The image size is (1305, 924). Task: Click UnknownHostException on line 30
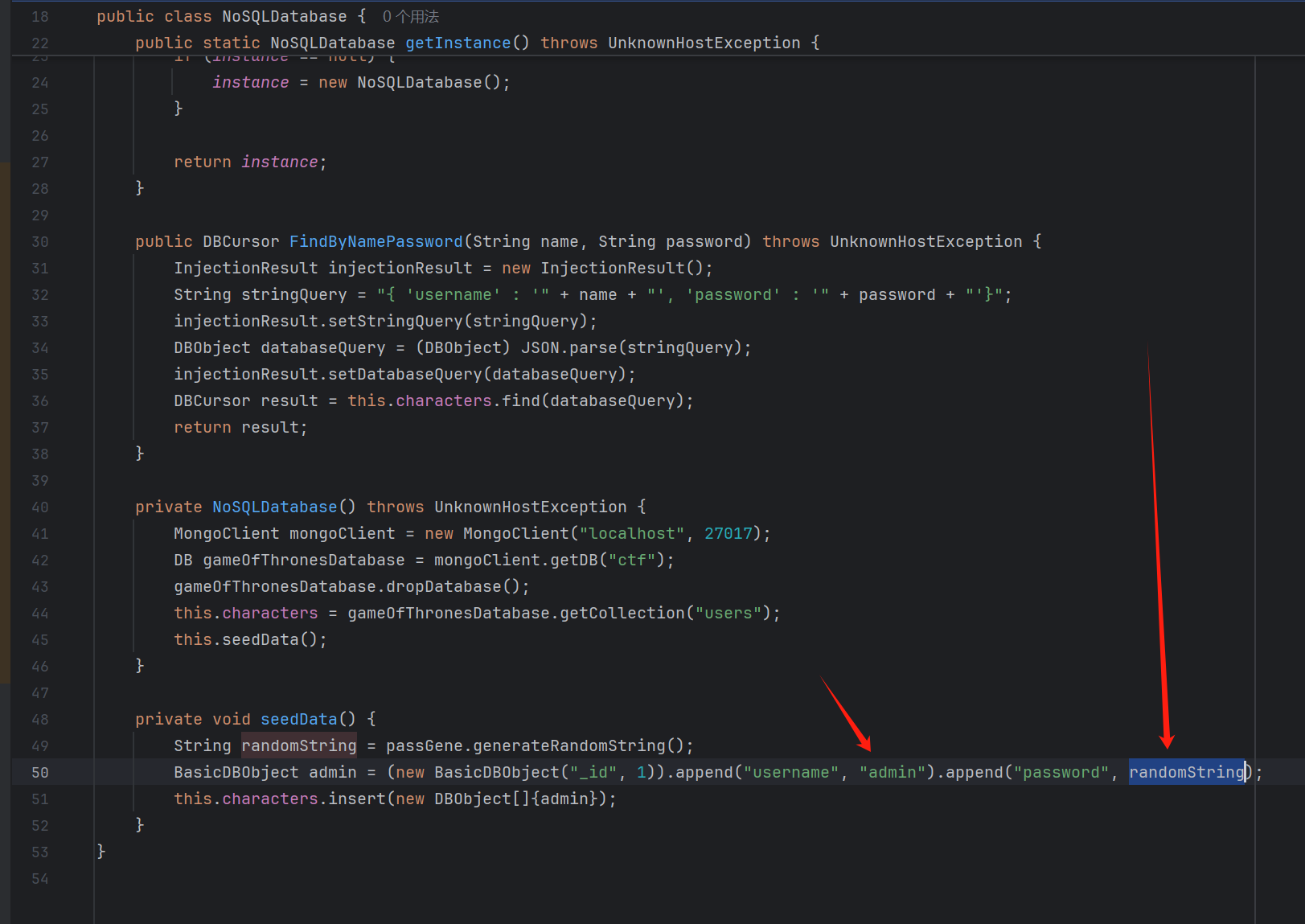925,242
